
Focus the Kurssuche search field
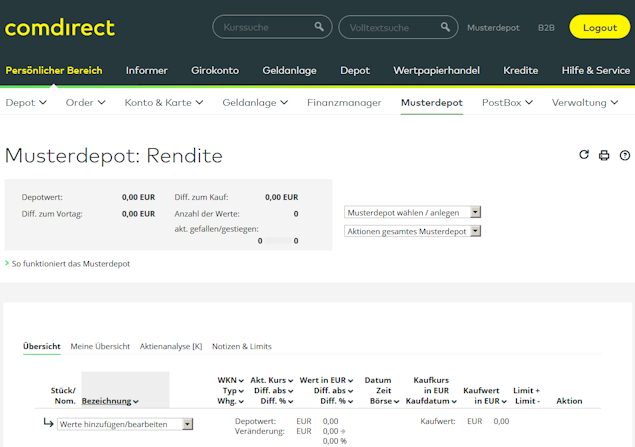(272, 27)
